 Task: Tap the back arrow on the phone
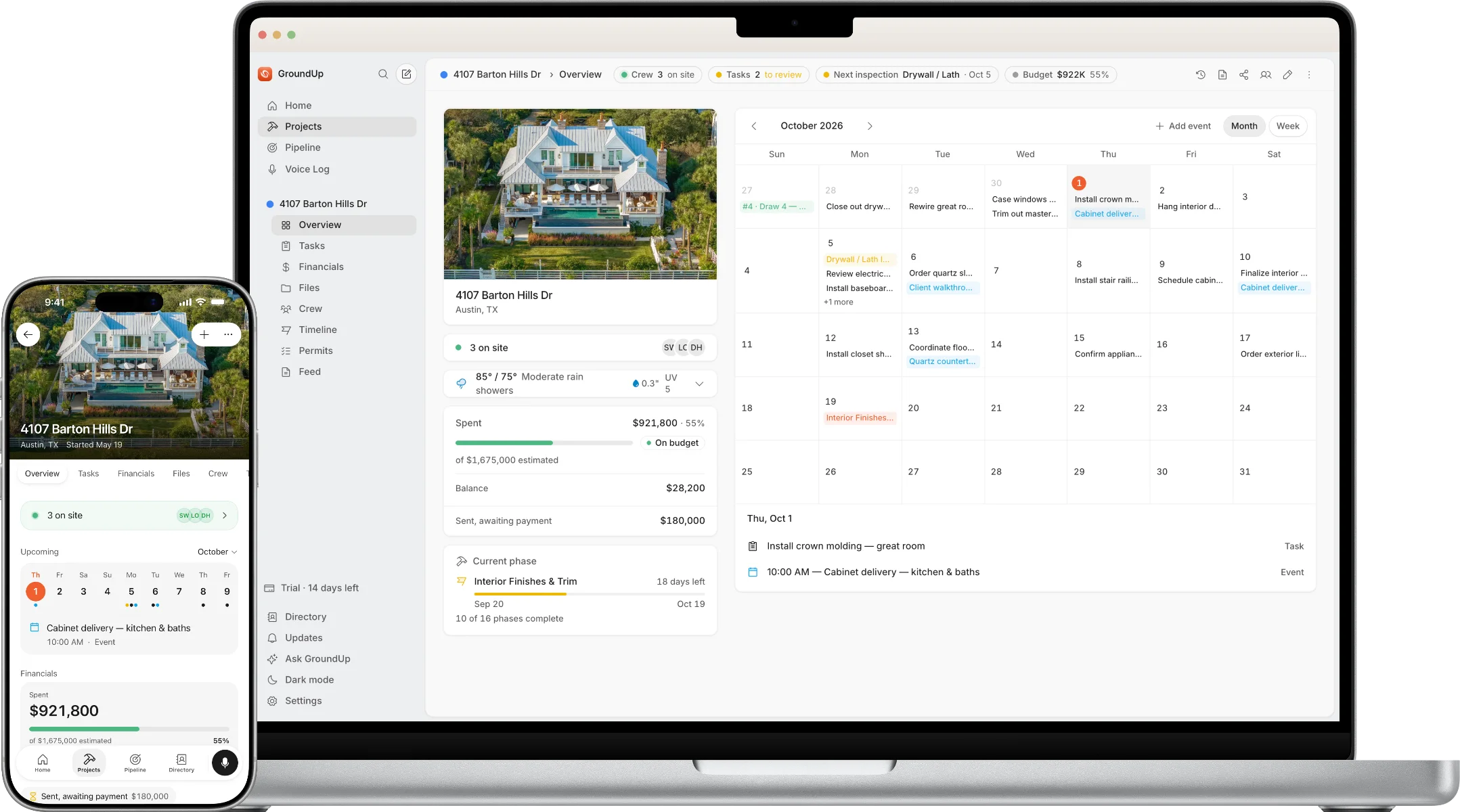click(28, 334)
